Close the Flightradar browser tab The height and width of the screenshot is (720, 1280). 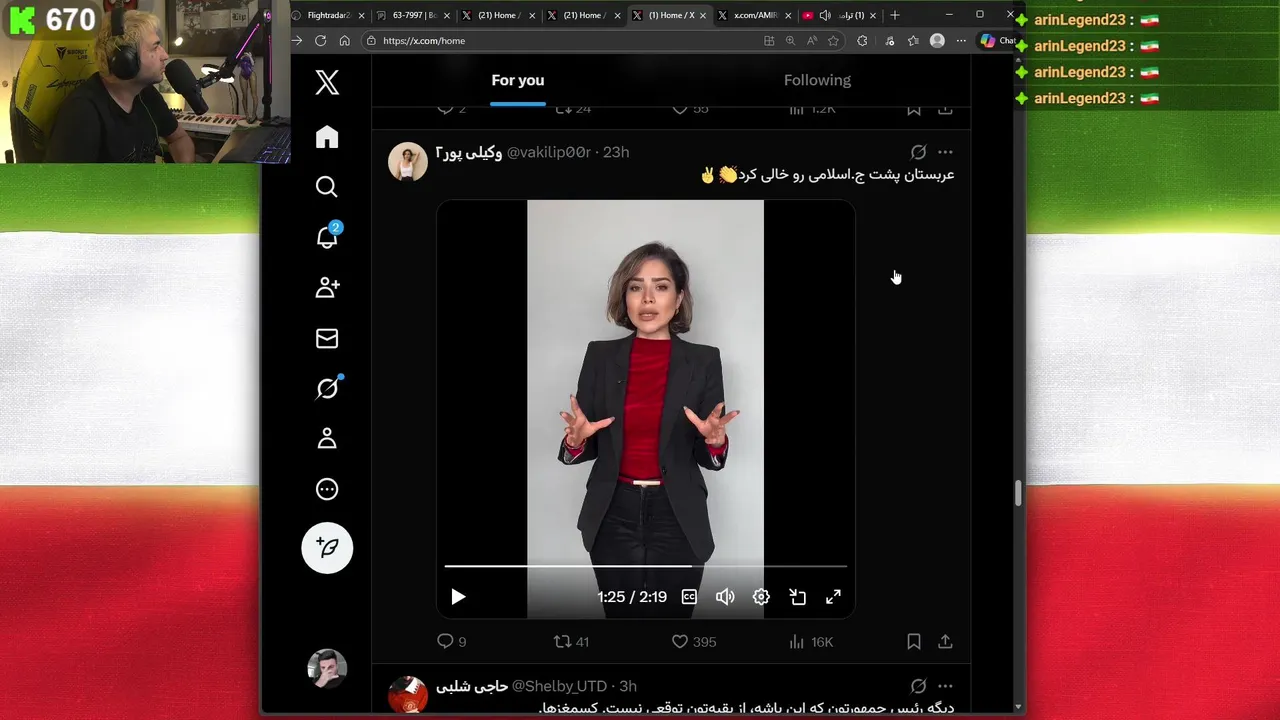361,15
